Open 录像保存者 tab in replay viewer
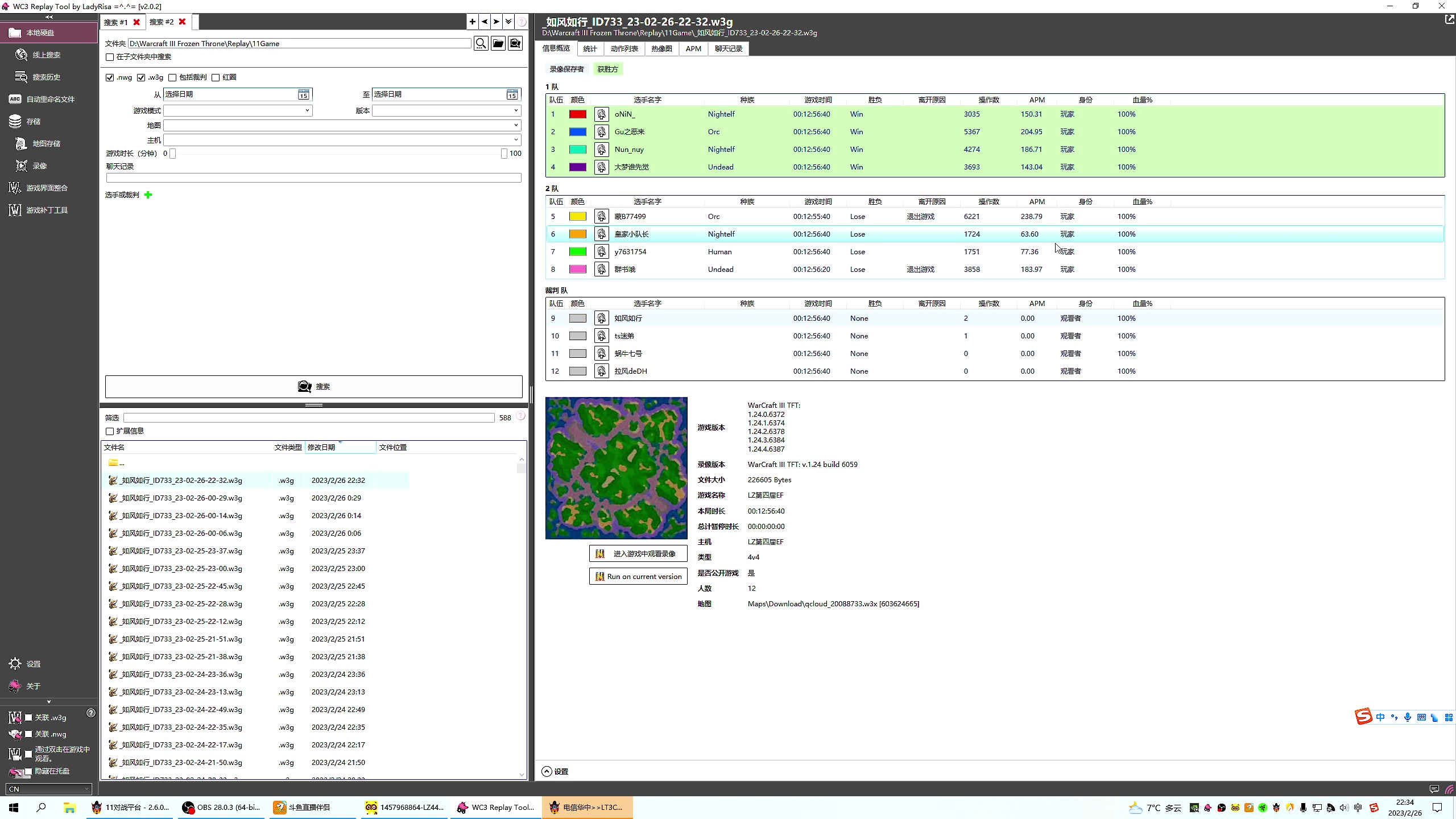1456x819 pixels. [x=567, y=69]
